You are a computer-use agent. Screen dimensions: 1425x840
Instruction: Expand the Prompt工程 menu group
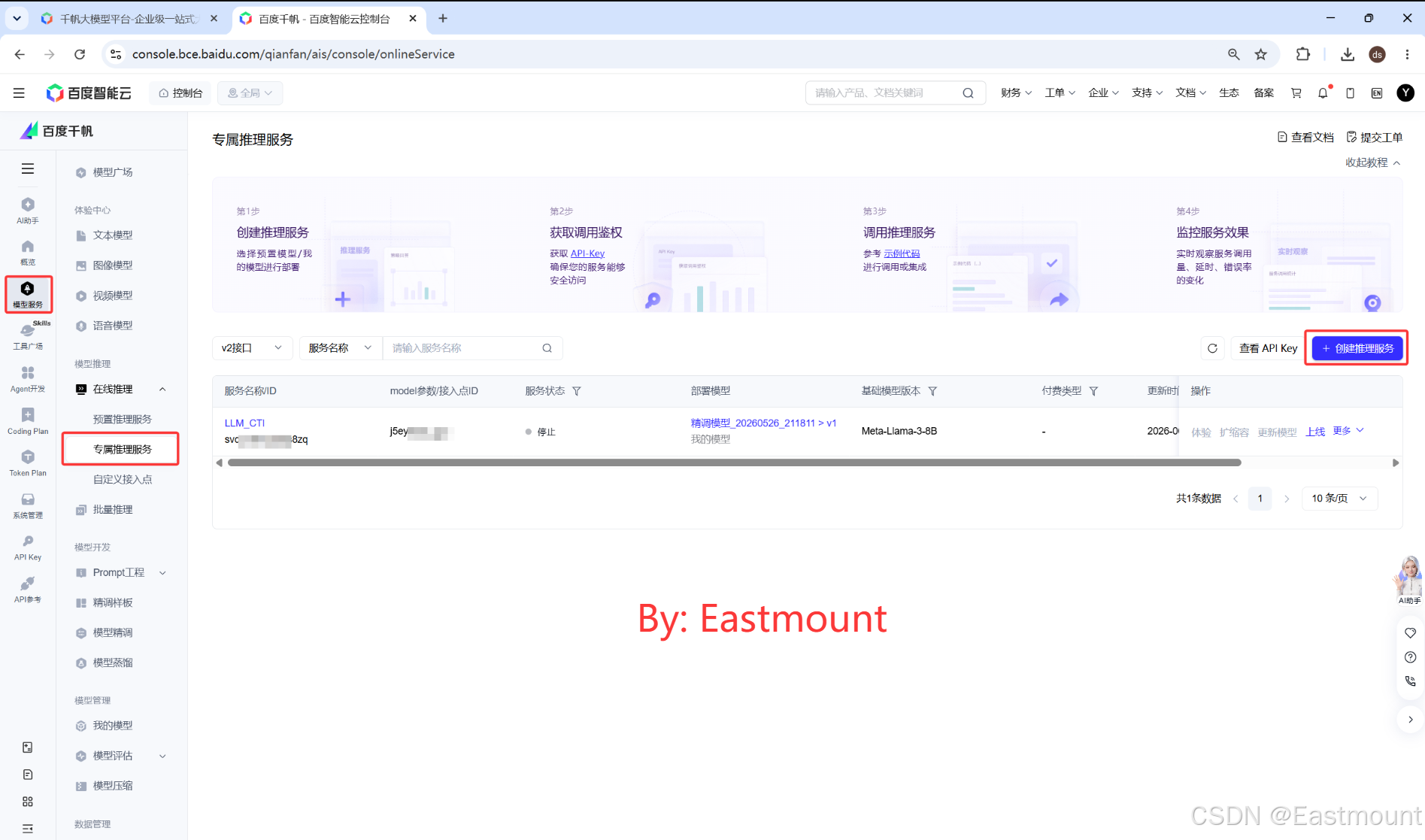(x=162, y=573)
